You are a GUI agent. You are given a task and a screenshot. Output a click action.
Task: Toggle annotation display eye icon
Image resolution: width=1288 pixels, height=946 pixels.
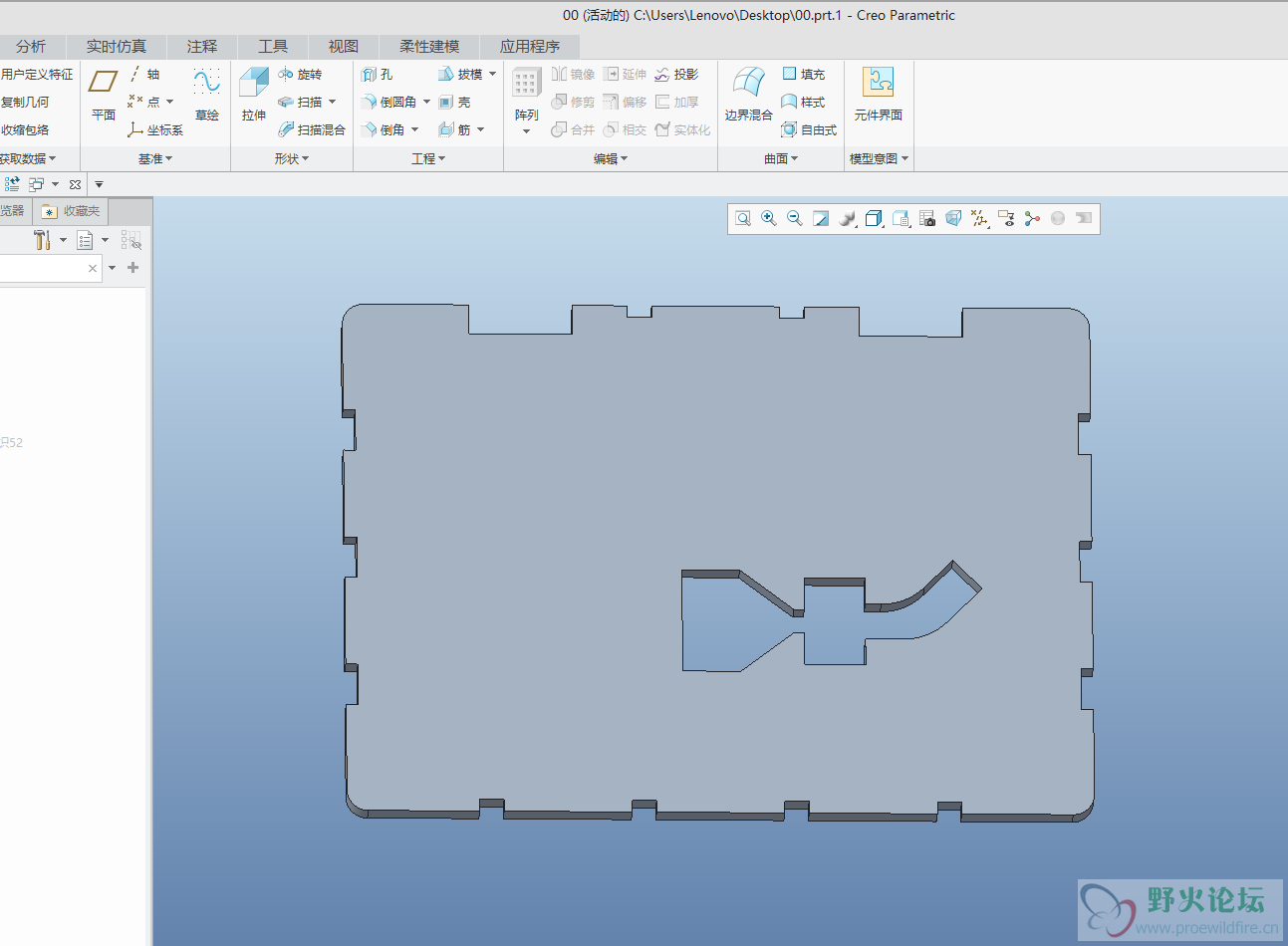coord(1006,219)
